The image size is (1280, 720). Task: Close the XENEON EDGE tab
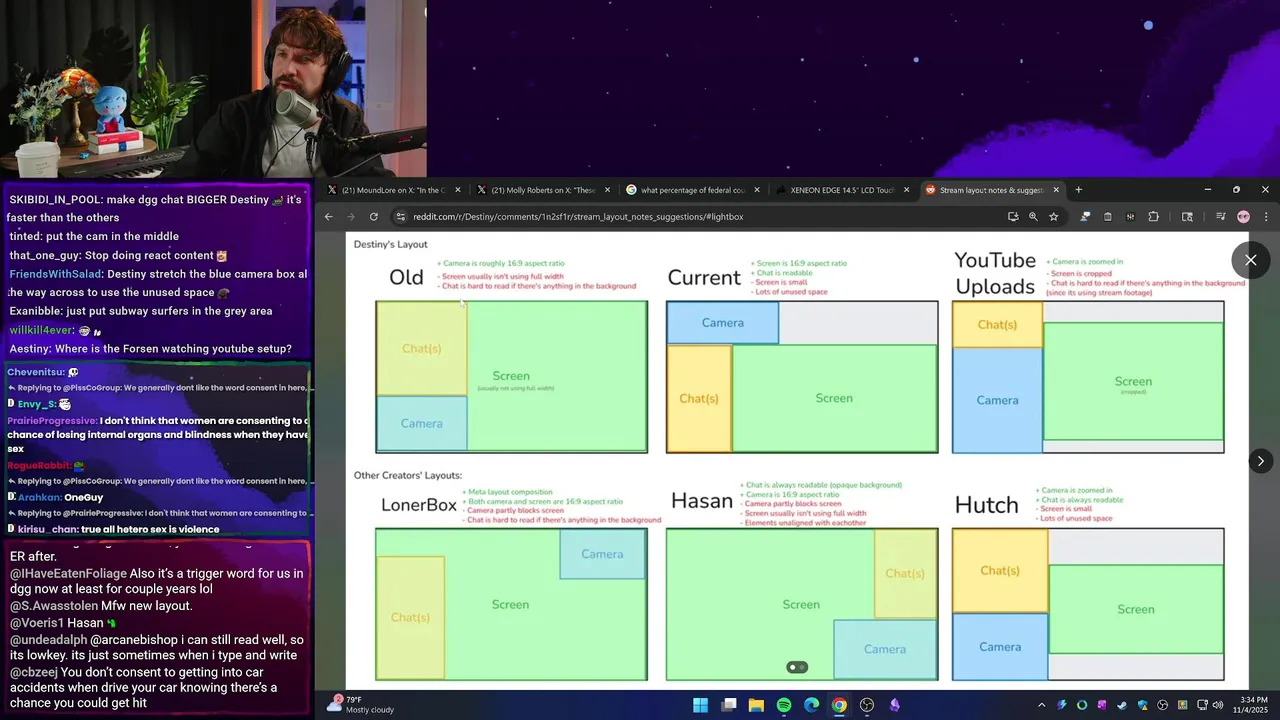pos(906,190)
